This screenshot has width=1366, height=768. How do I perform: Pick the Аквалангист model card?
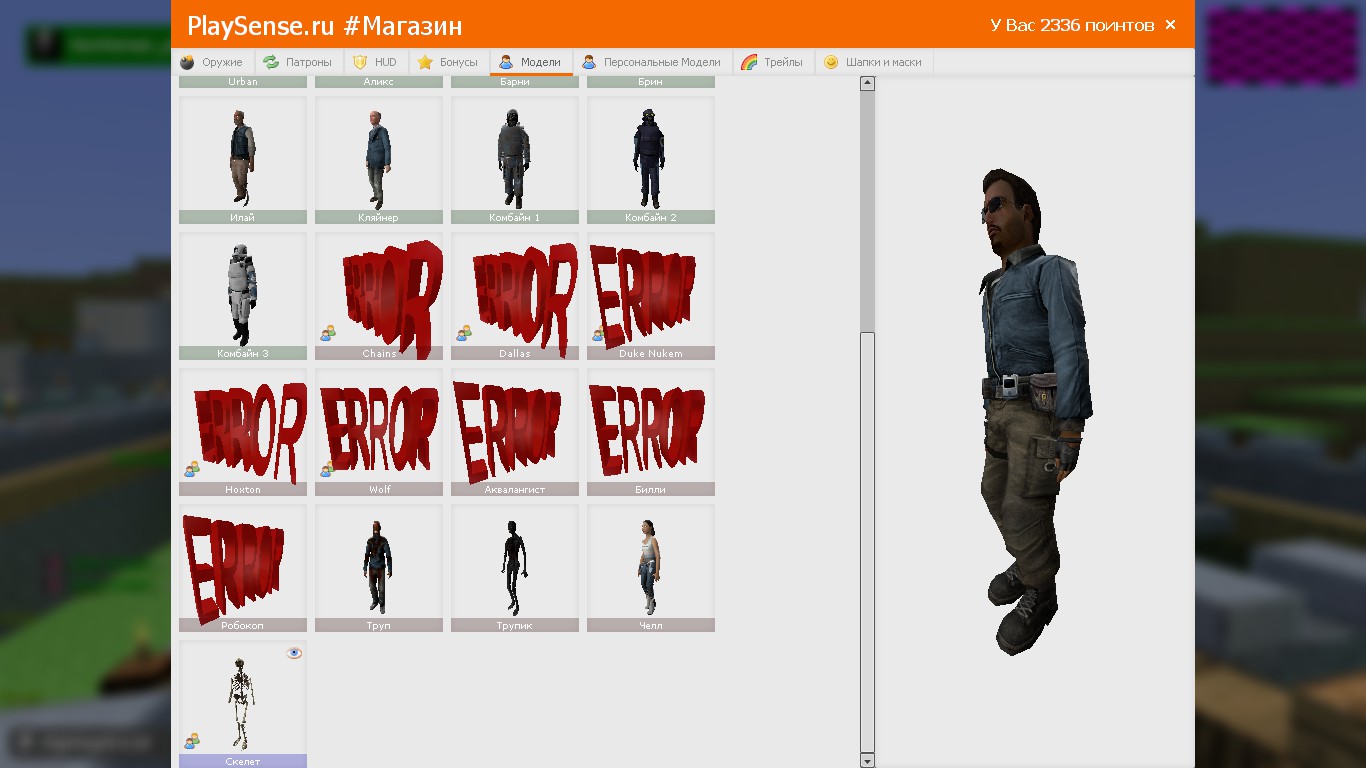click(x=515, y=432)
